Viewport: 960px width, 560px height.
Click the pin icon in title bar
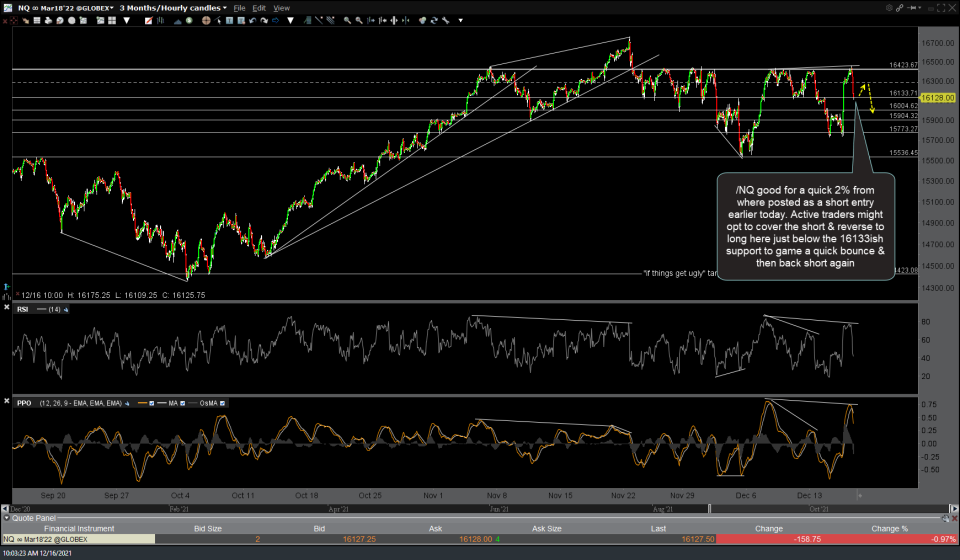click(912, 8)
